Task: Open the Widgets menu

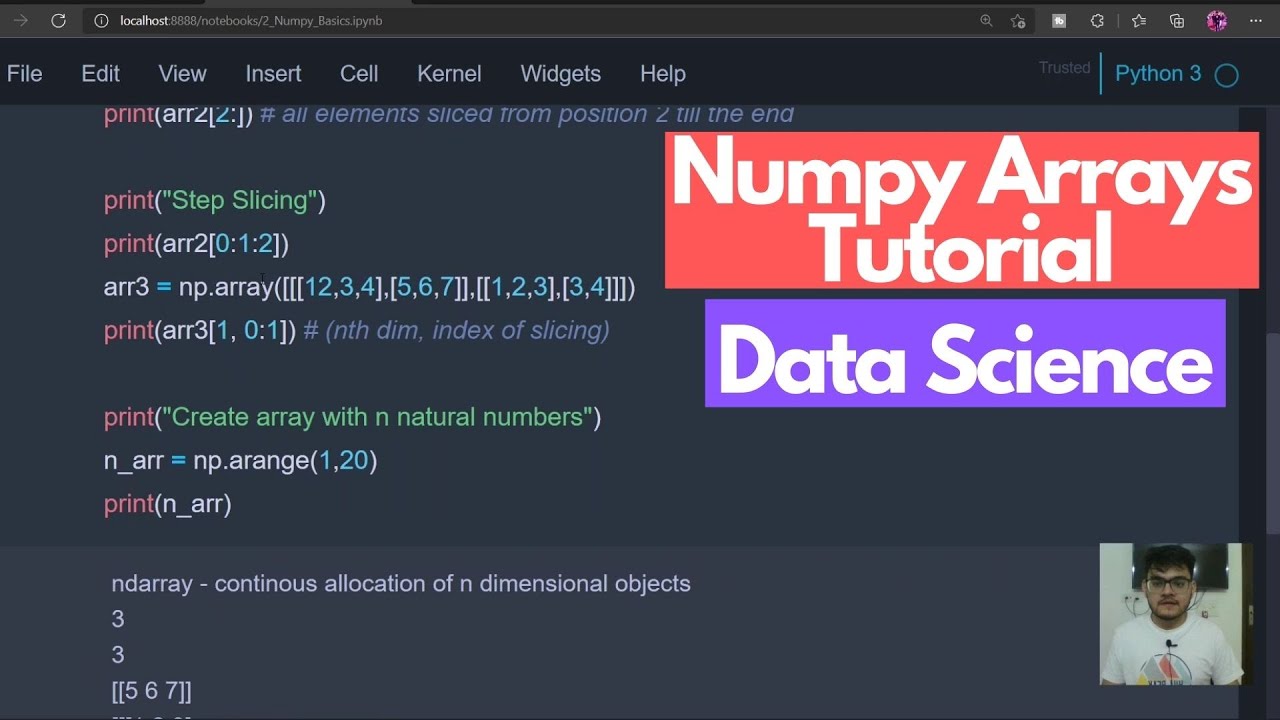Action: click(x=560, y=74)
